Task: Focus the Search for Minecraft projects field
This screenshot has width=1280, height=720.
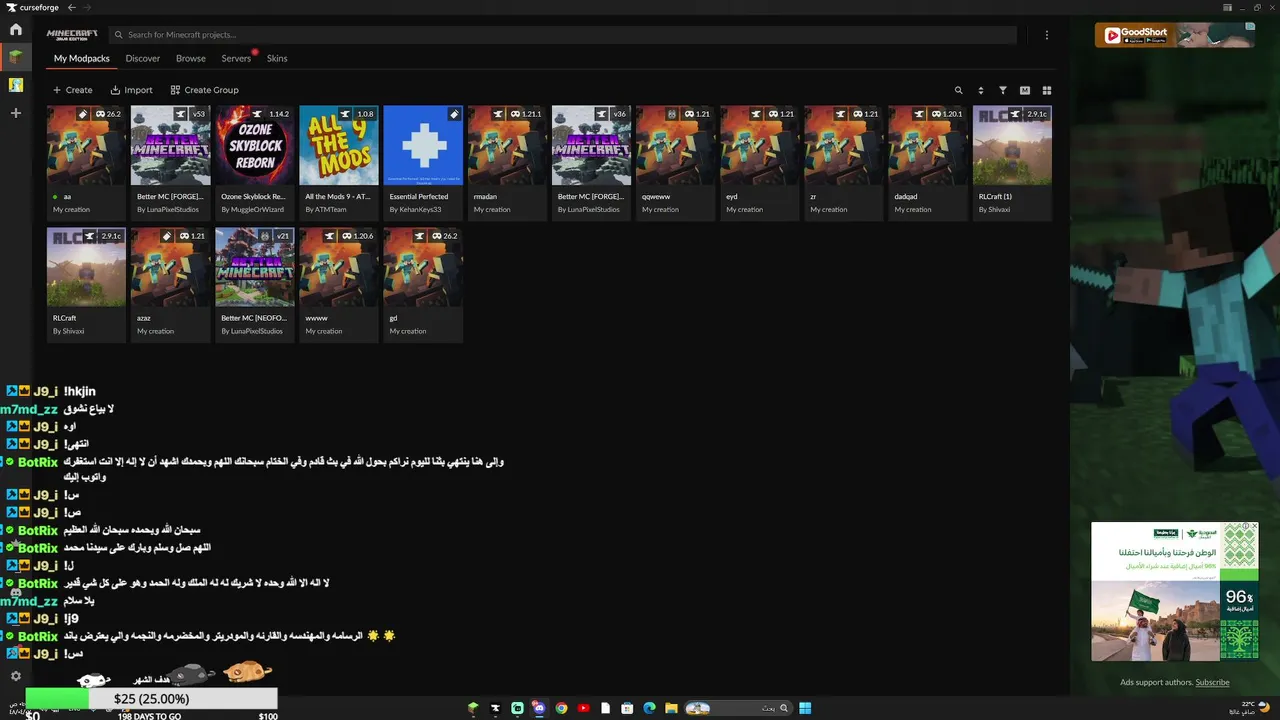Action: [562, 35]
